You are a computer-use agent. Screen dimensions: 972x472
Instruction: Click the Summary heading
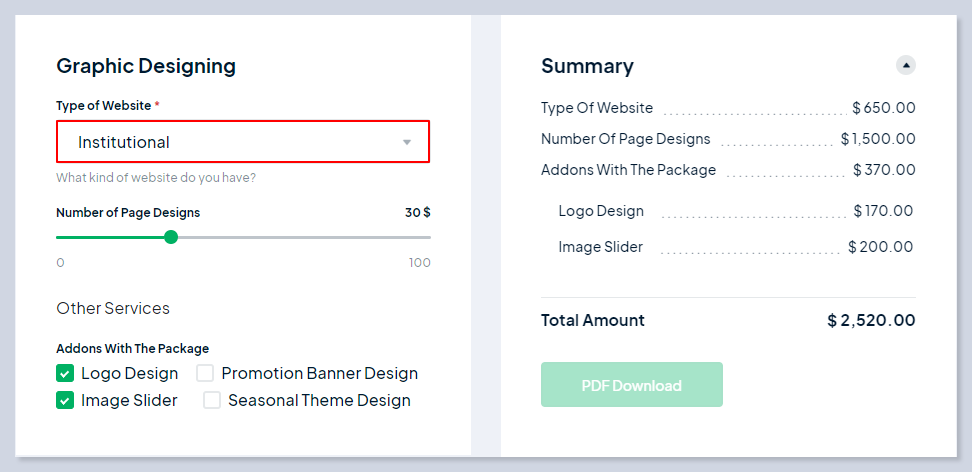click(x=587, y=66)
